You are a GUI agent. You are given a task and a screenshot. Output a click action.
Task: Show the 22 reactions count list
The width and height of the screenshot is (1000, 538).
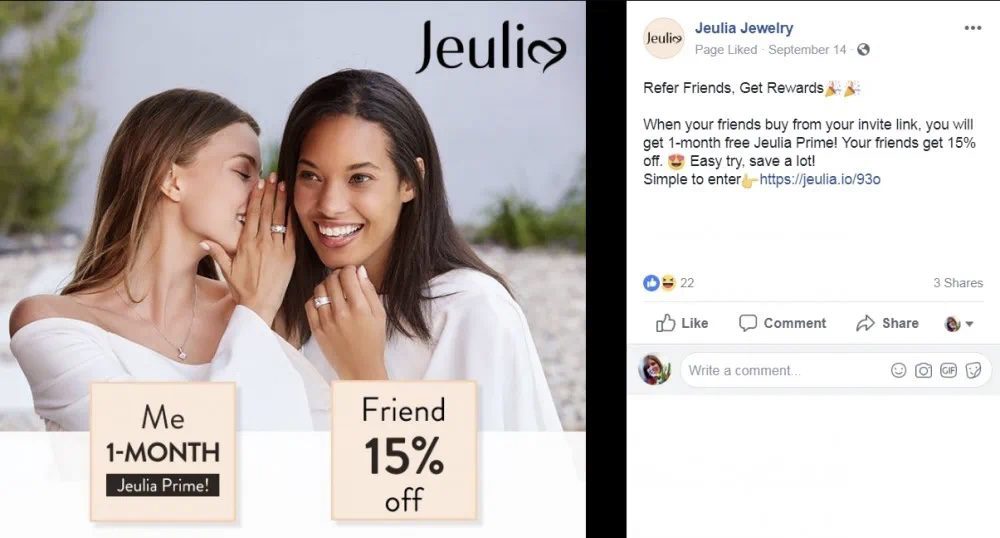[687, 282]
